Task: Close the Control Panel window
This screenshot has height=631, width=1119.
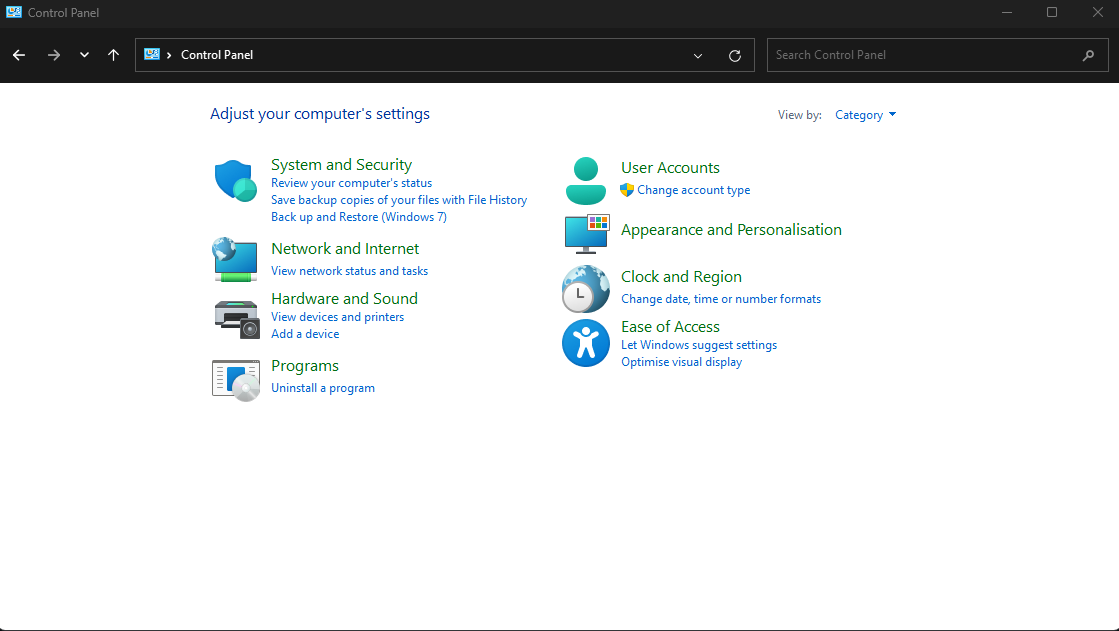Action: pos(1098,12)
